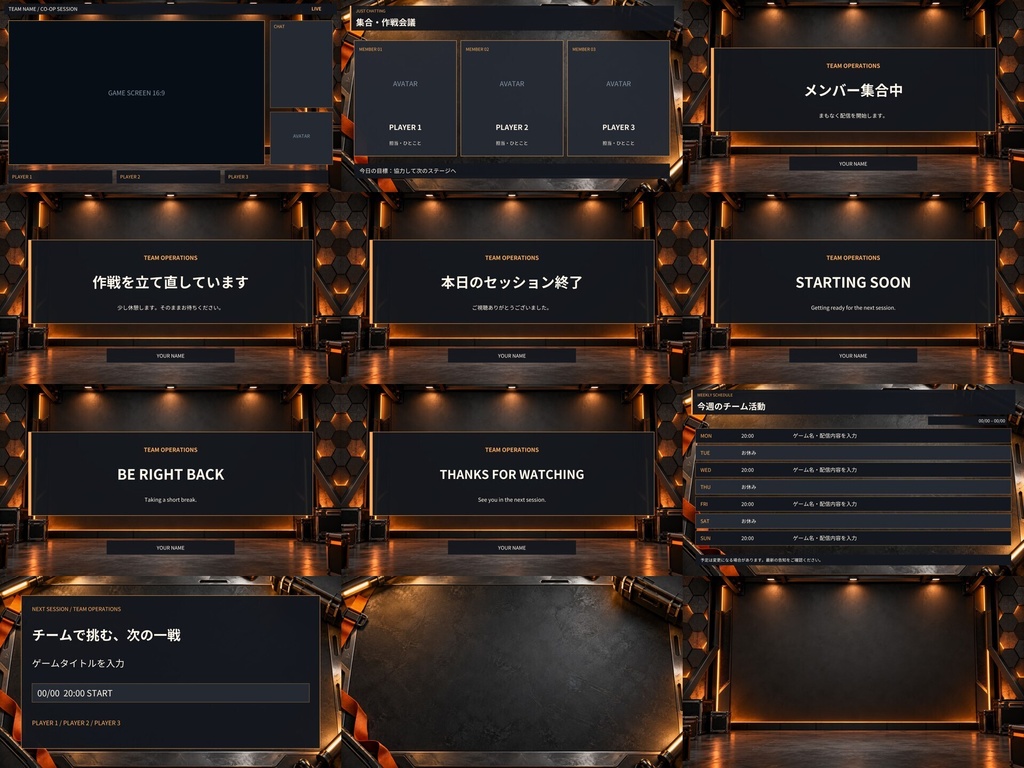This screenshot has height=768, width=1024.
Task: Click the "00/00 20:00 START" field
Action: [170, 693]
